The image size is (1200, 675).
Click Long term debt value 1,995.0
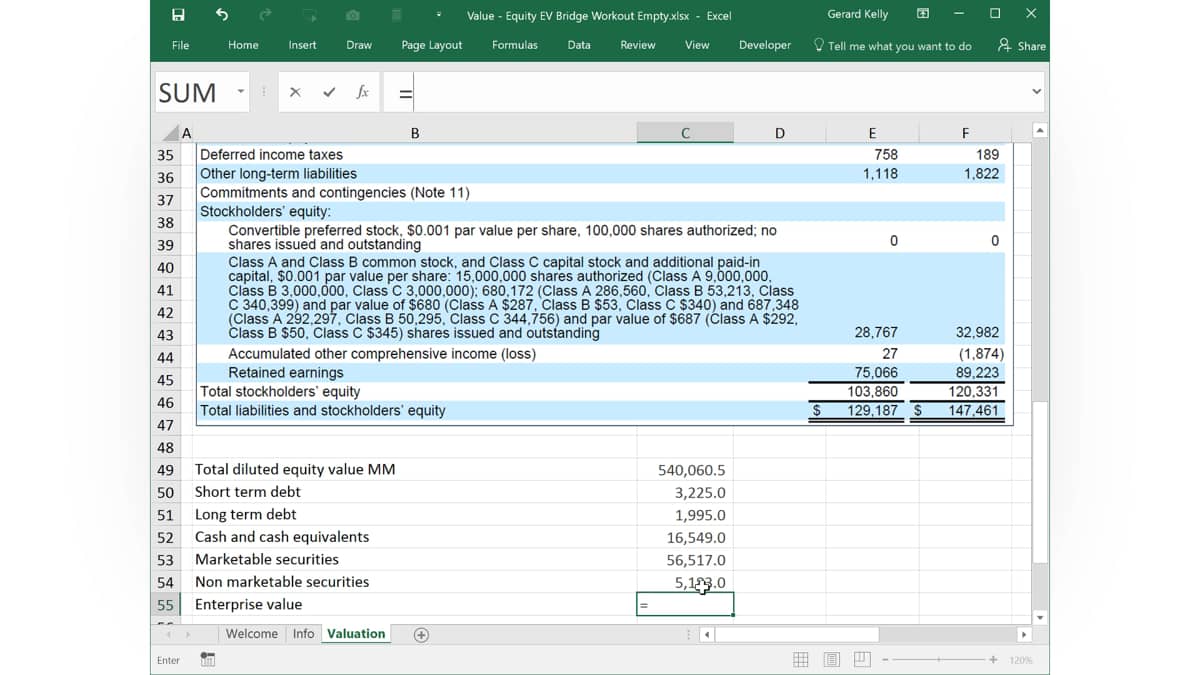[x=685, y=515]
